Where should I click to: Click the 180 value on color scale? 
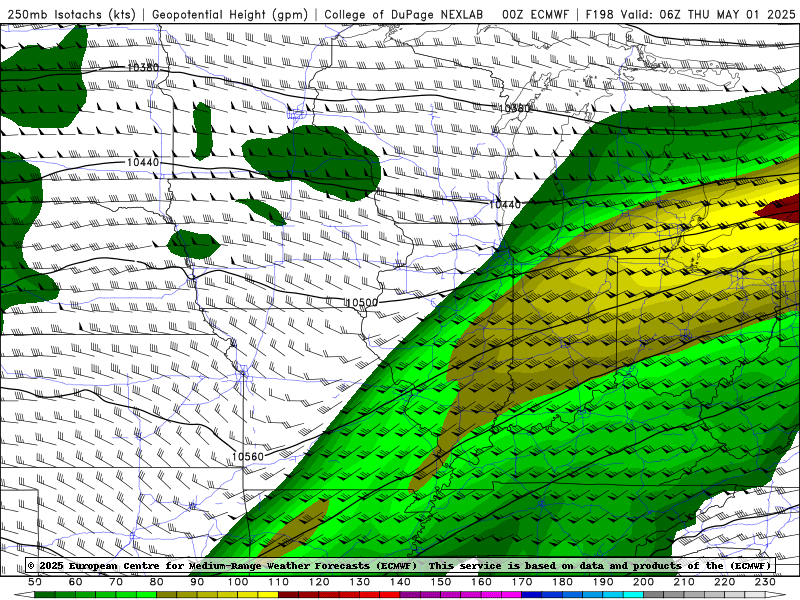[x=562, y=582]
